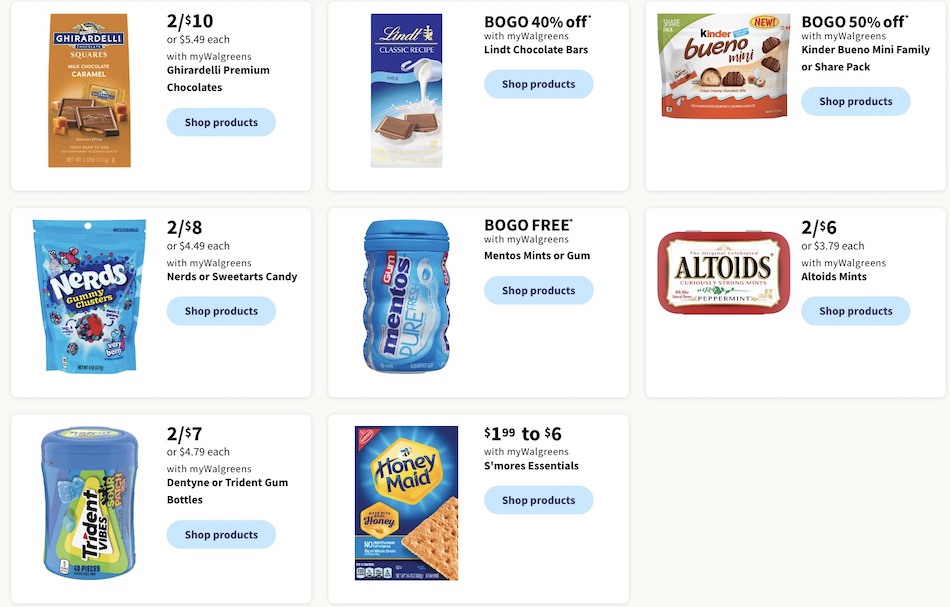Shop products for Nerds or Sweetarts Candy
The height and width of the screenshot is (607, 950).
(221, 311)
